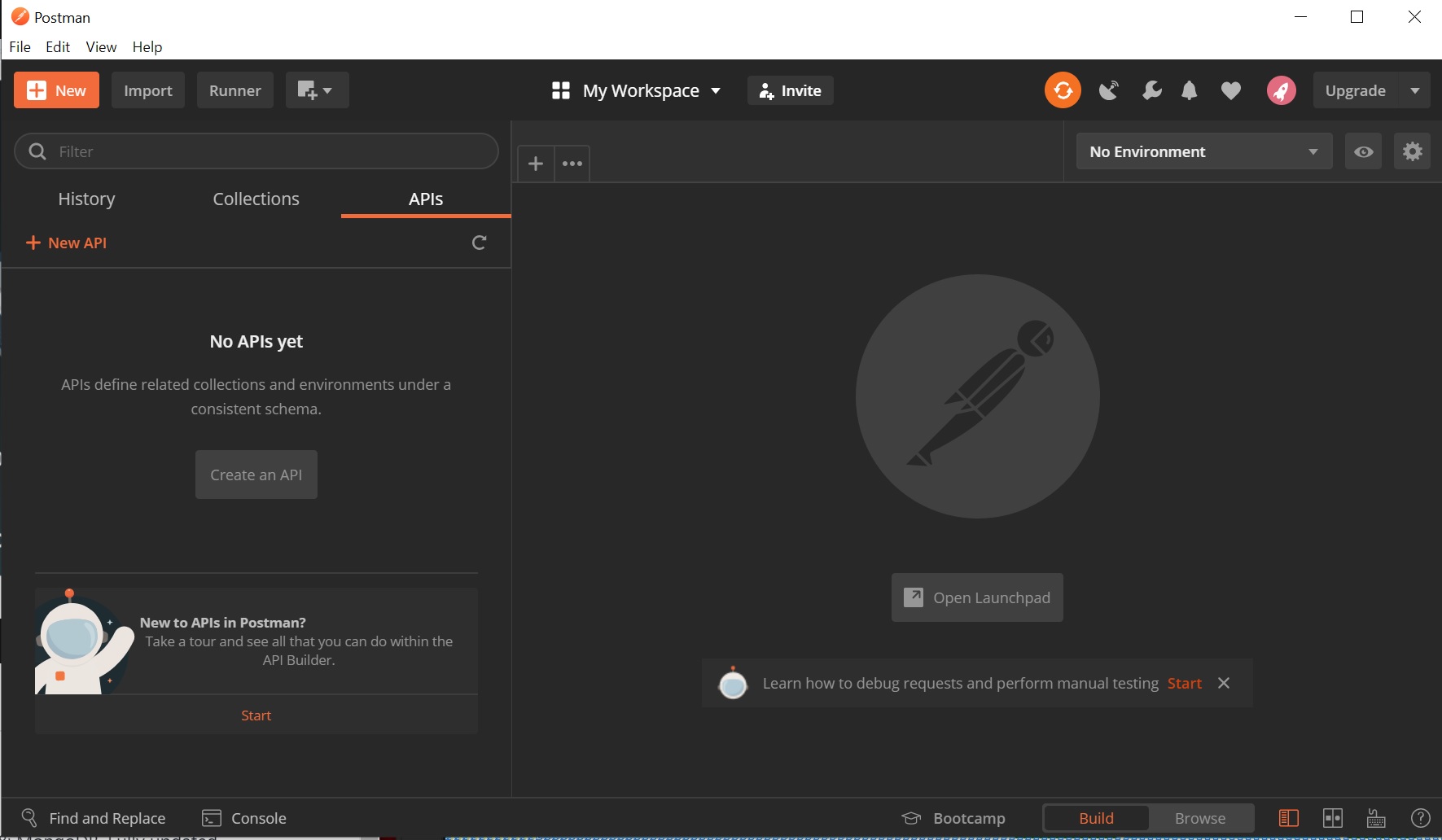The width and height of the screenshot is (1442, 840).
Task: Click into the Filter search field
Action: click(269, 151)
